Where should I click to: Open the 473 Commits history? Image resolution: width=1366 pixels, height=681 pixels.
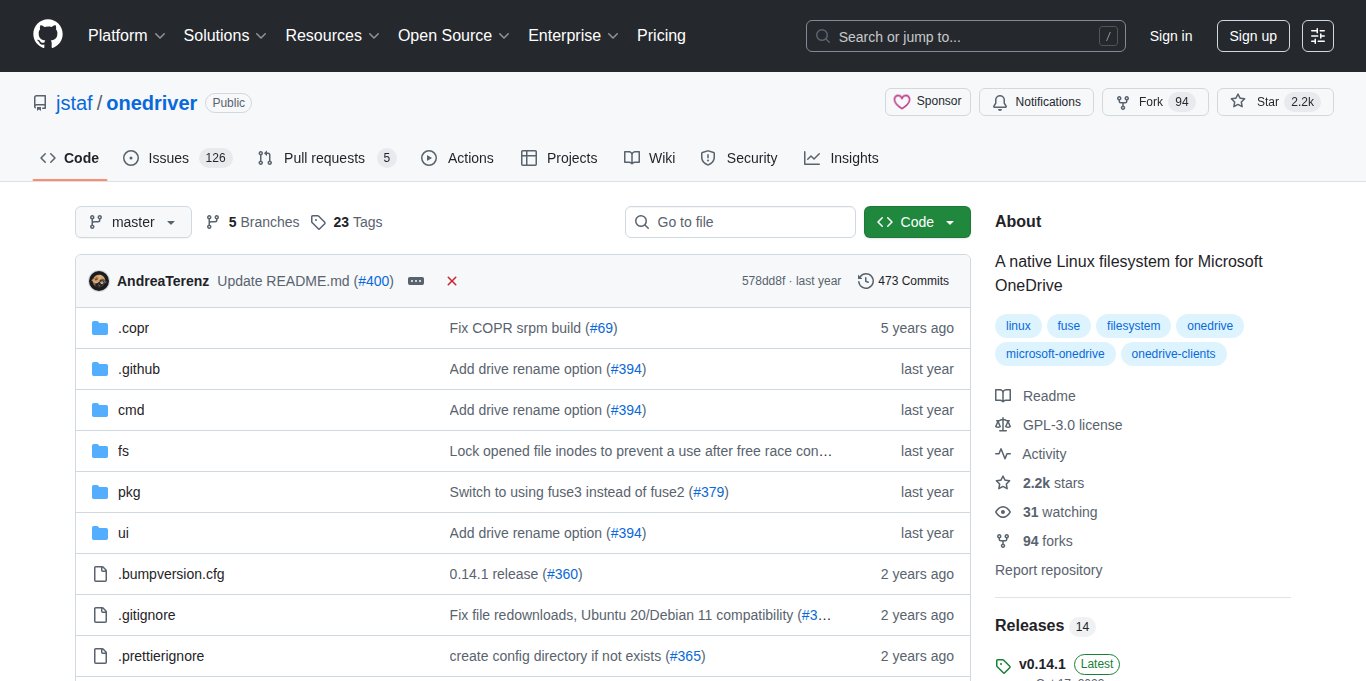coord(903,281)
